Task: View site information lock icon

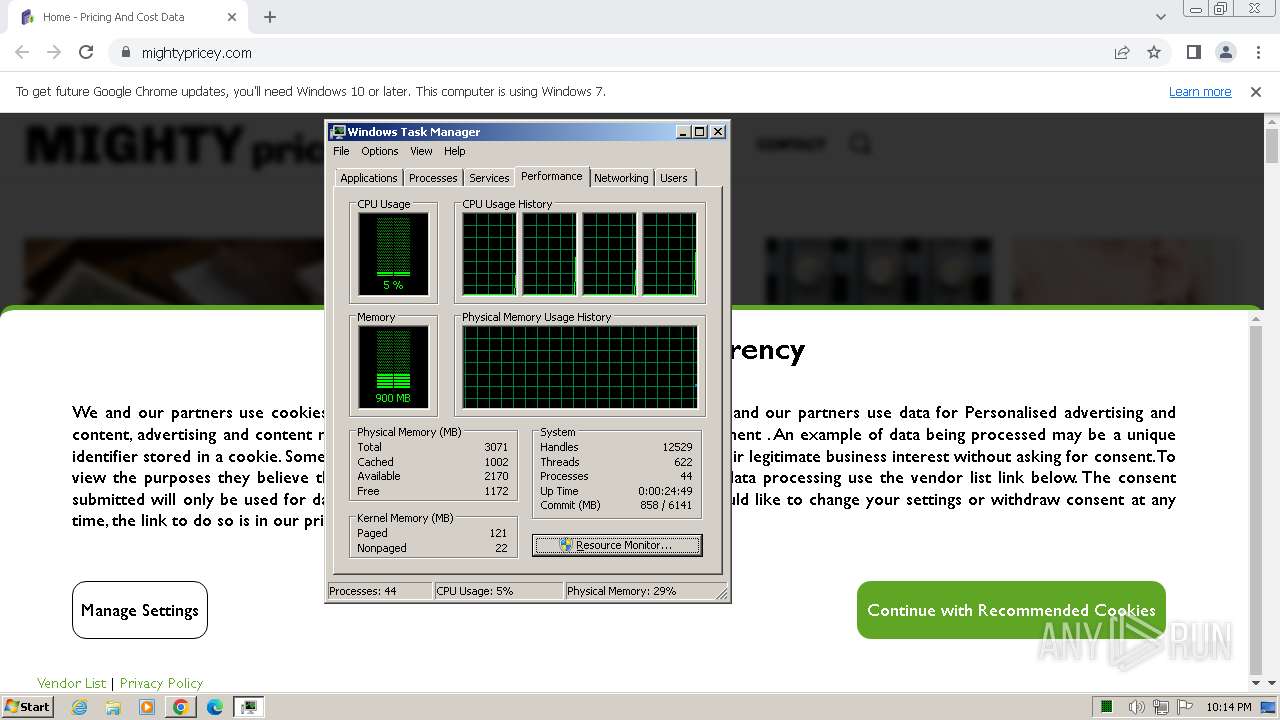Action: tap(125, 53)
